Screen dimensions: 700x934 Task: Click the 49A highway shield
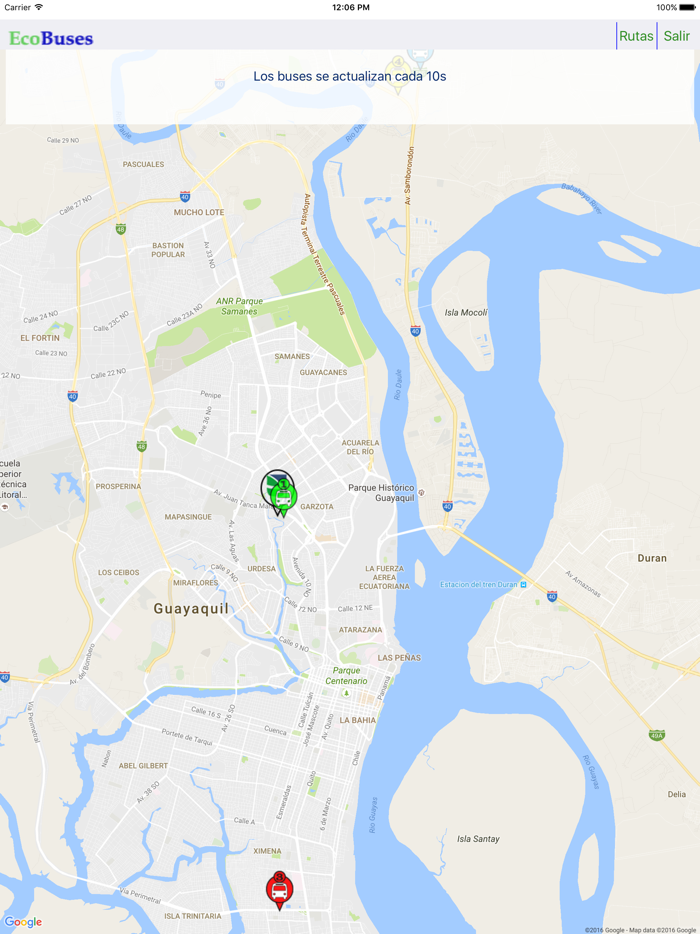[x=657, y=735]
